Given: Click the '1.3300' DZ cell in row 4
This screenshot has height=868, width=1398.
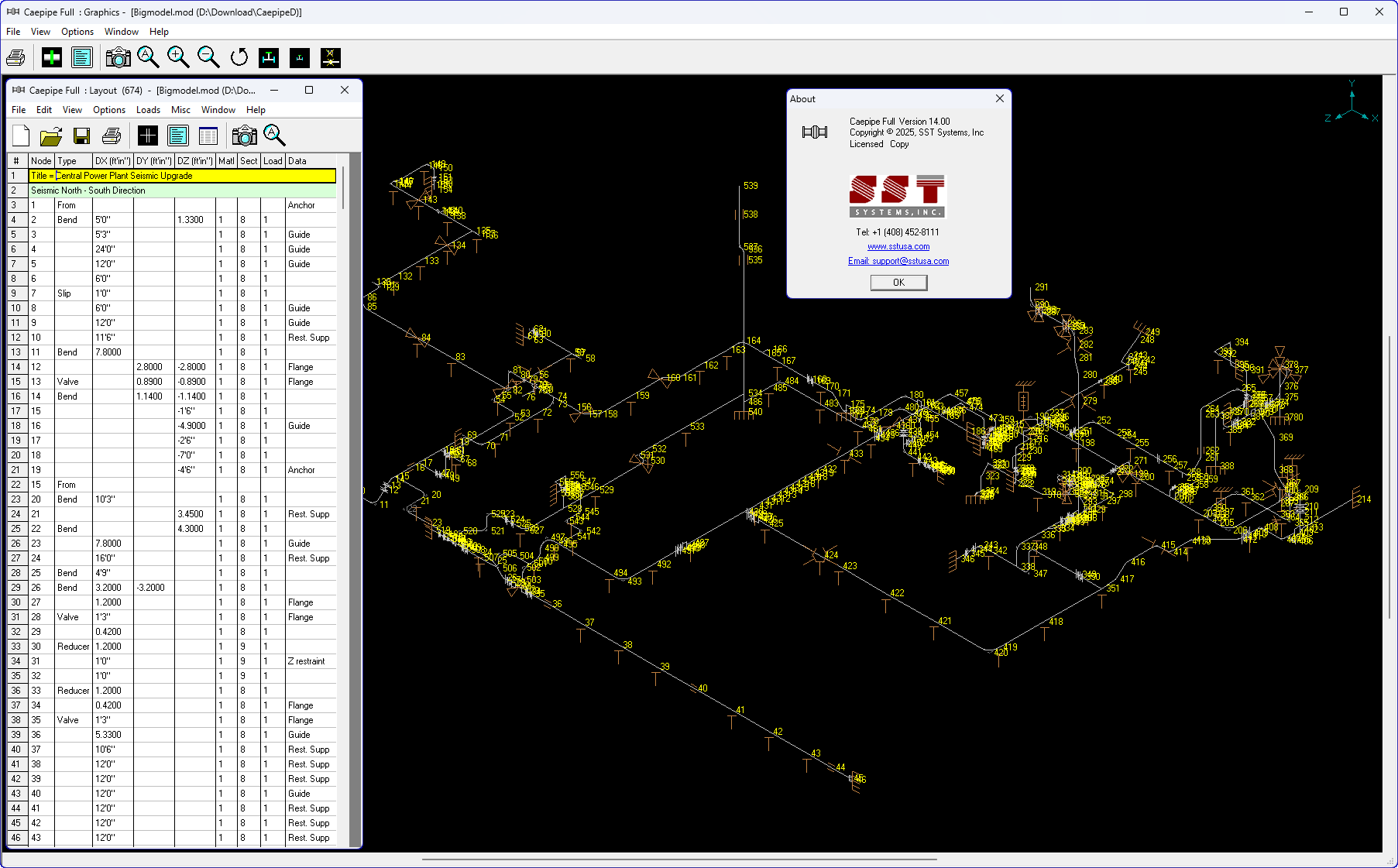Looking at the screenshot, I should 194,220.
